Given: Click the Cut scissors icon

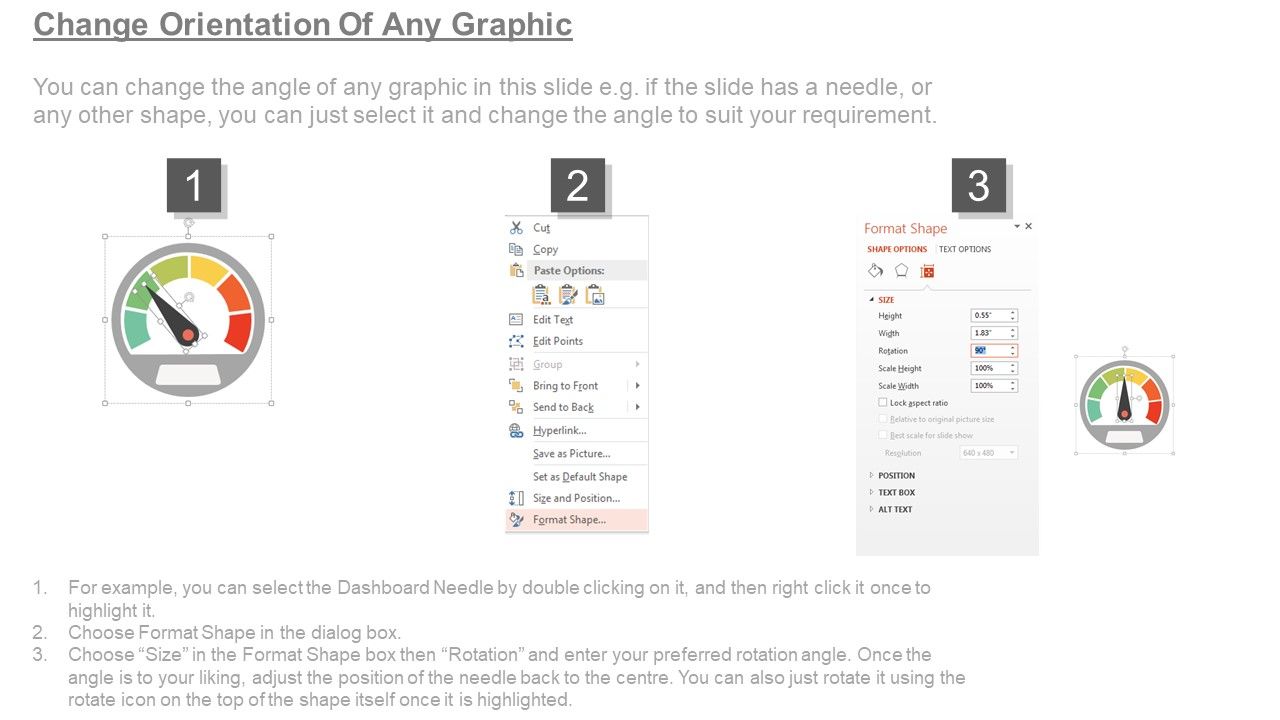Looking at the screenshot, I should coord(516,228).
